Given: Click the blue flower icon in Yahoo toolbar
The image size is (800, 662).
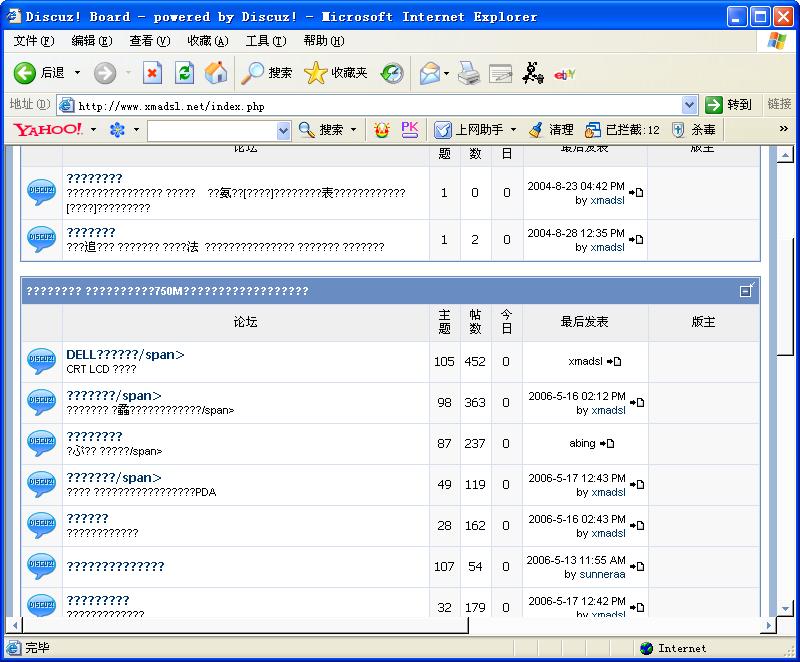Looking at the screenshot, I should pos(117,130).
